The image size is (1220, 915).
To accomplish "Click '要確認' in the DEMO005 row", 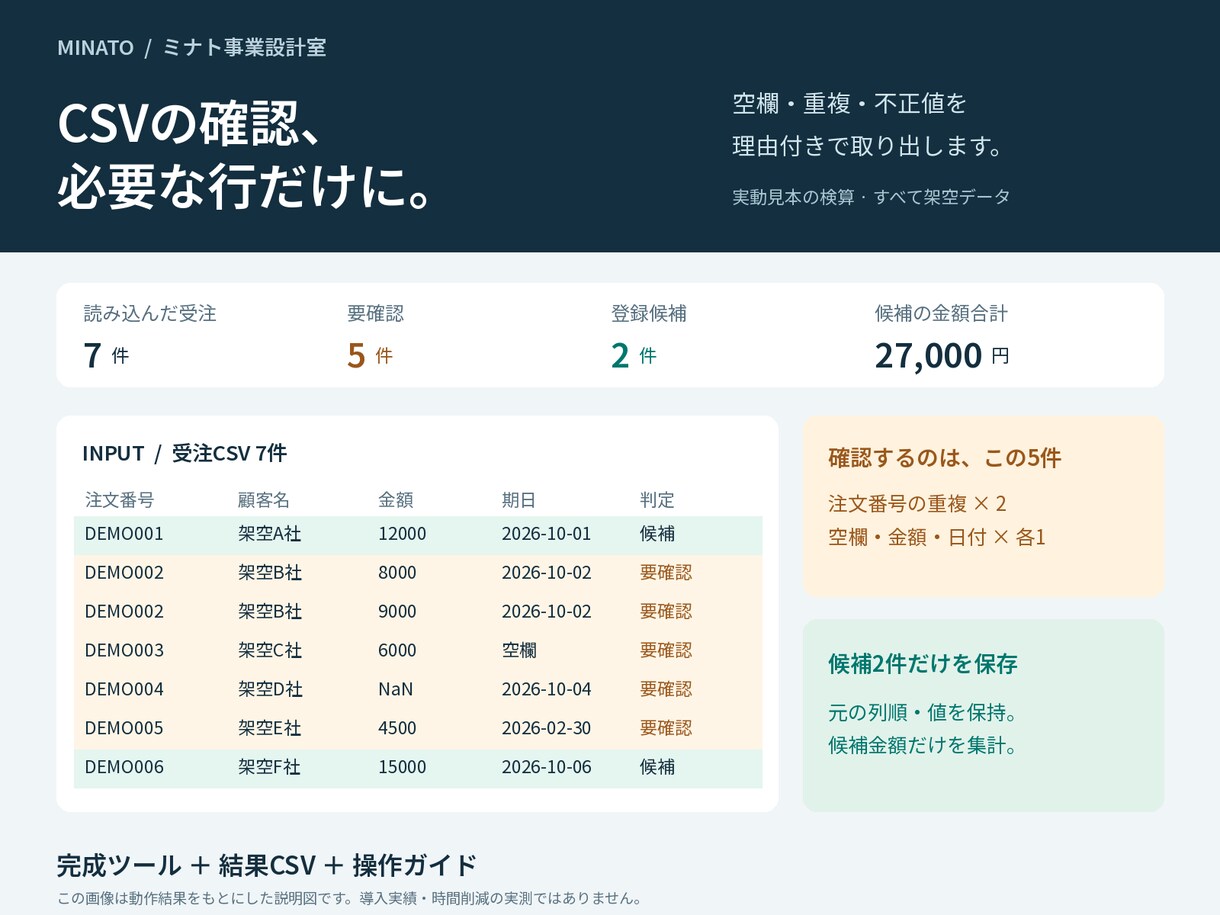I will click(x=666, y=729).
